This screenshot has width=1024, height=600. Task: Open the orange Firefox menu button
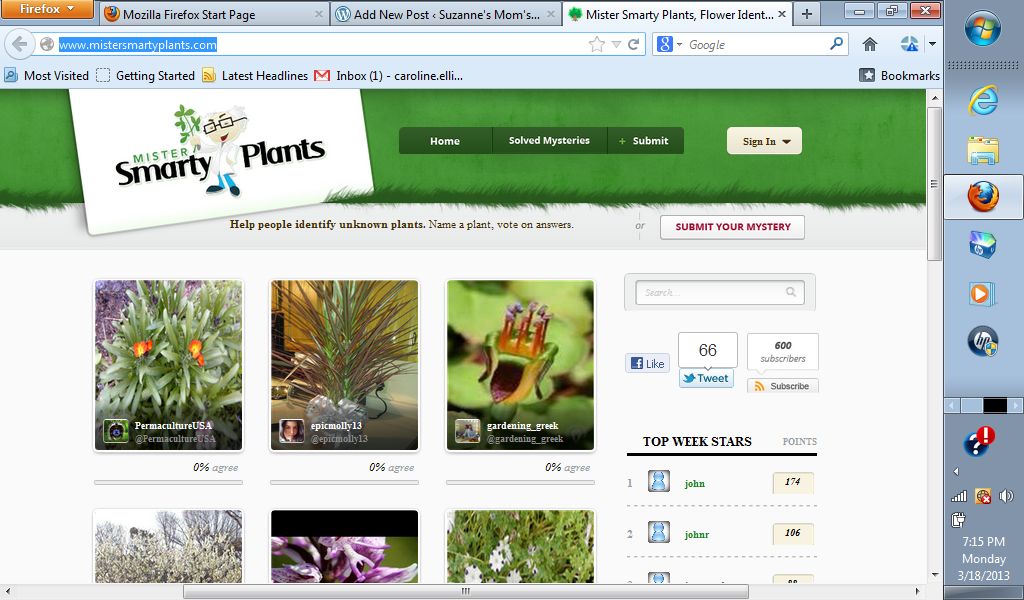click(47, 10)
